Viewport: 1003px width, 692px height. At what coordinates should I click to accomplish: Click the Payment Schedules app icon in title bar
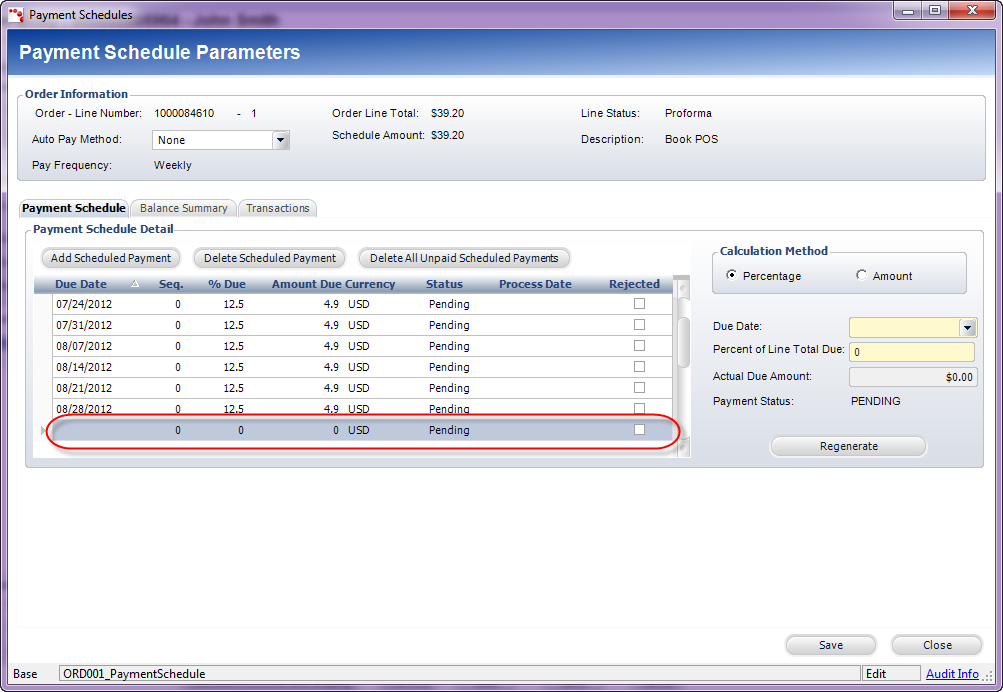click(x=16, y=15)
